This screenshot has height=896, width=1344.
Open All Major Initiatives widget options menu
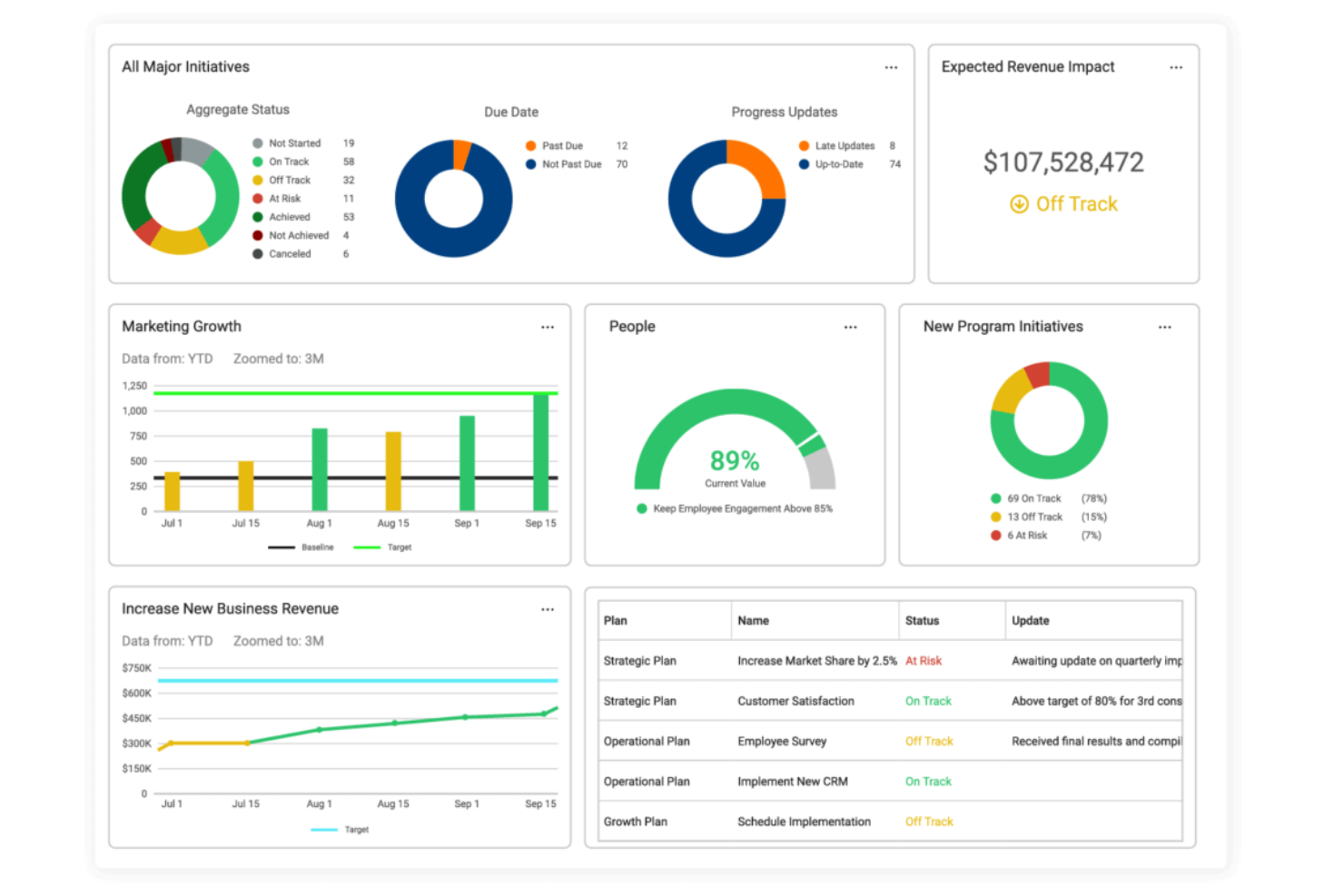(891, 68)
